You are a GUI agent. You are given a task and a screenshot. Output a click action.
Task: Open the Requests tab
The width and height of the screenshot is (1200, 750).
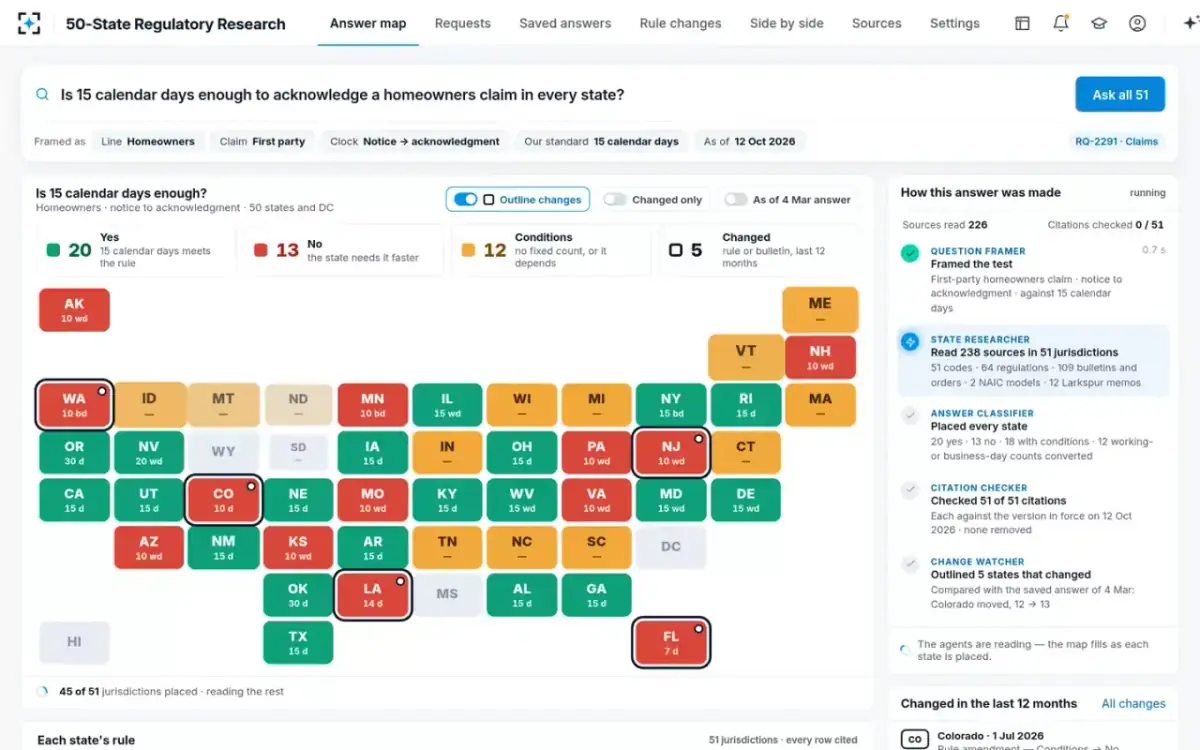coord(463,23)
